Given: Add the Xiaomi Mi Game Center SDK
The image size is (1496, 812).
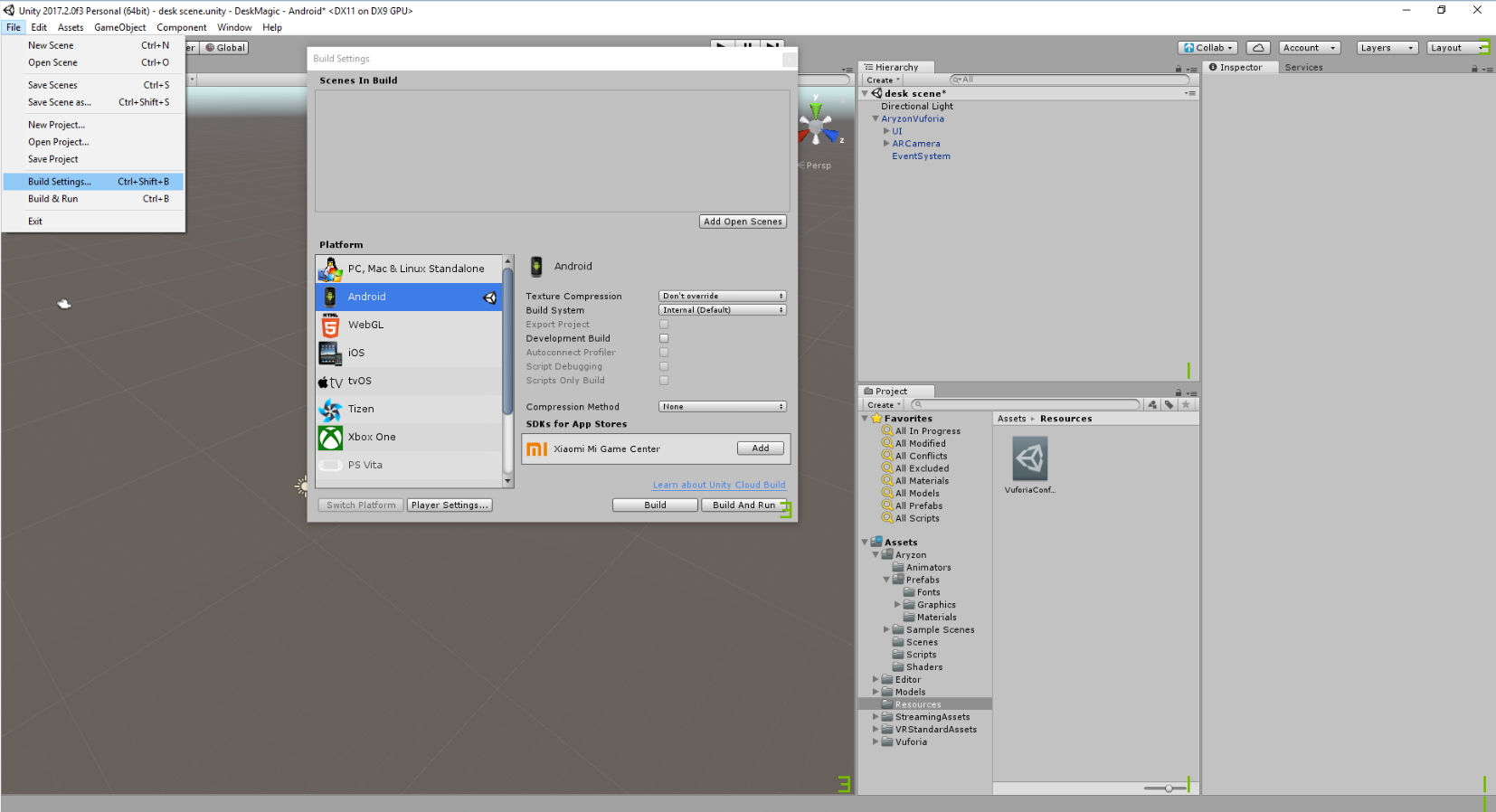Looking at the screenshot, I should coord(760,448).
